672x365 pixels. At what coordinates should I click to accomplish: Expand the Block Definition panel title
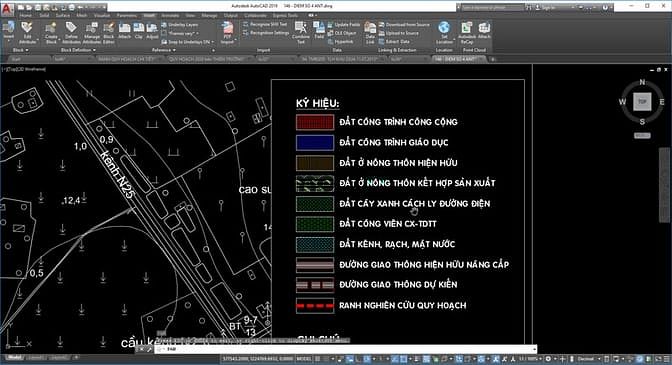(78, 50)
